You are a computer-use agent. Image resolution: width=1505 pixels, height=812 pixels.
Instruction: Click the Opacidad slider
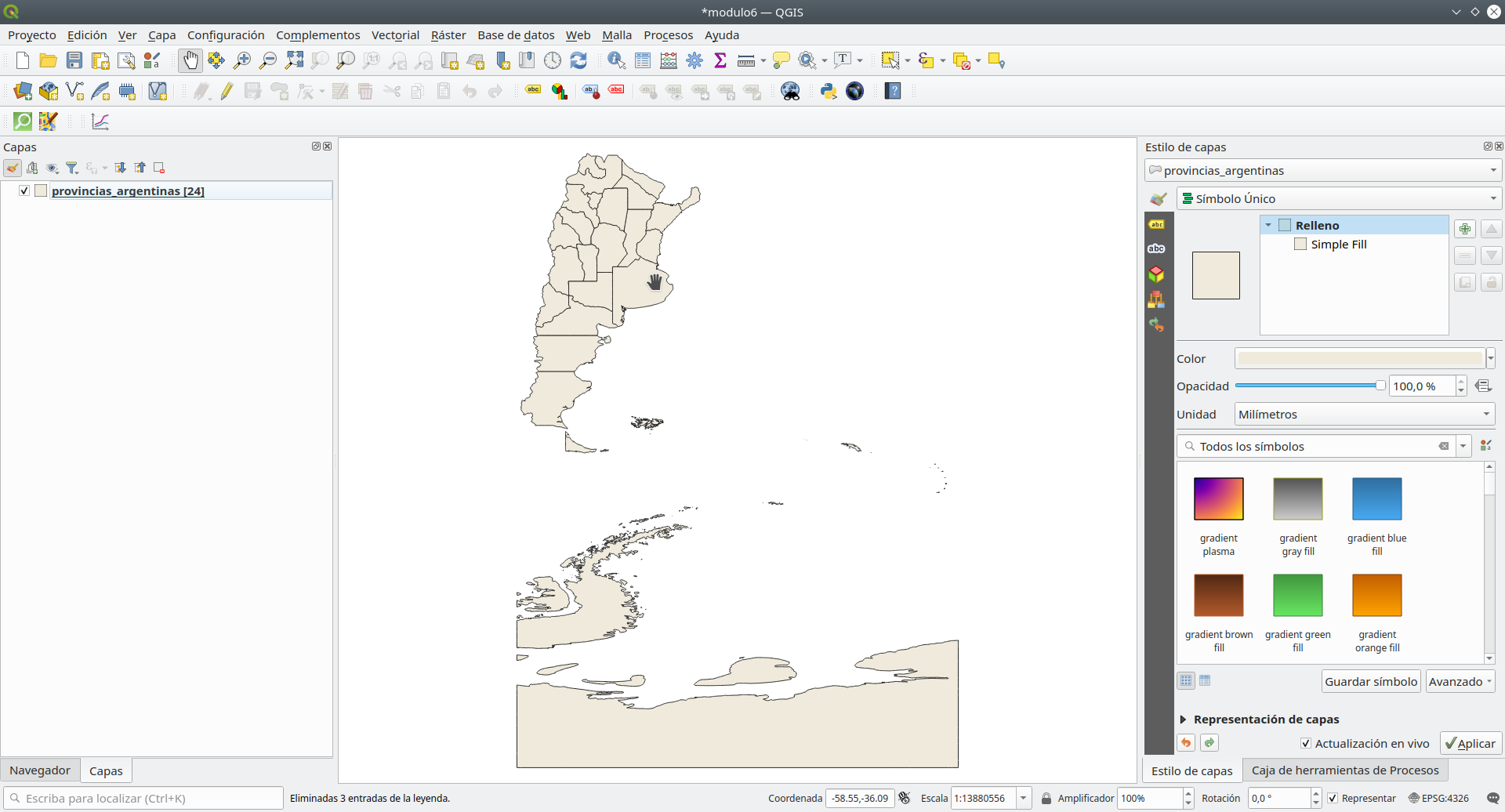1310,386
